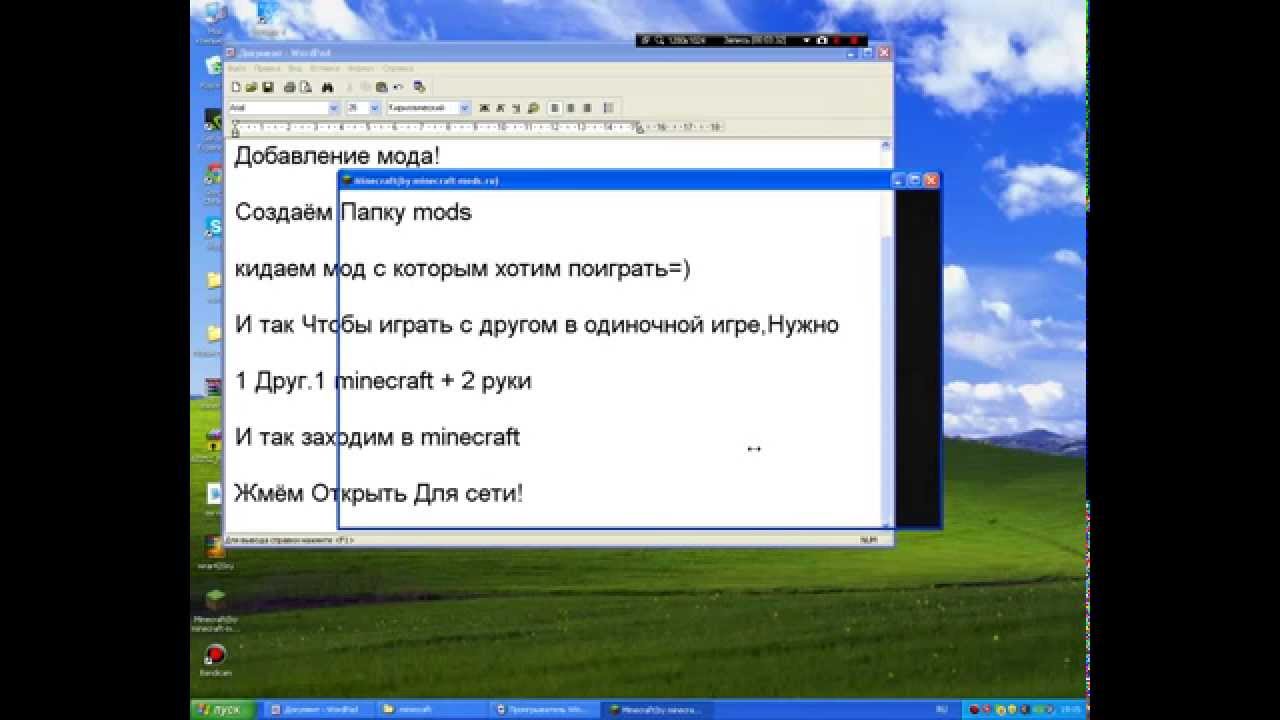The image size is (1280, 720).
Task: Undo the last action using the WordPad toolbar
Action: coord(398,87)
